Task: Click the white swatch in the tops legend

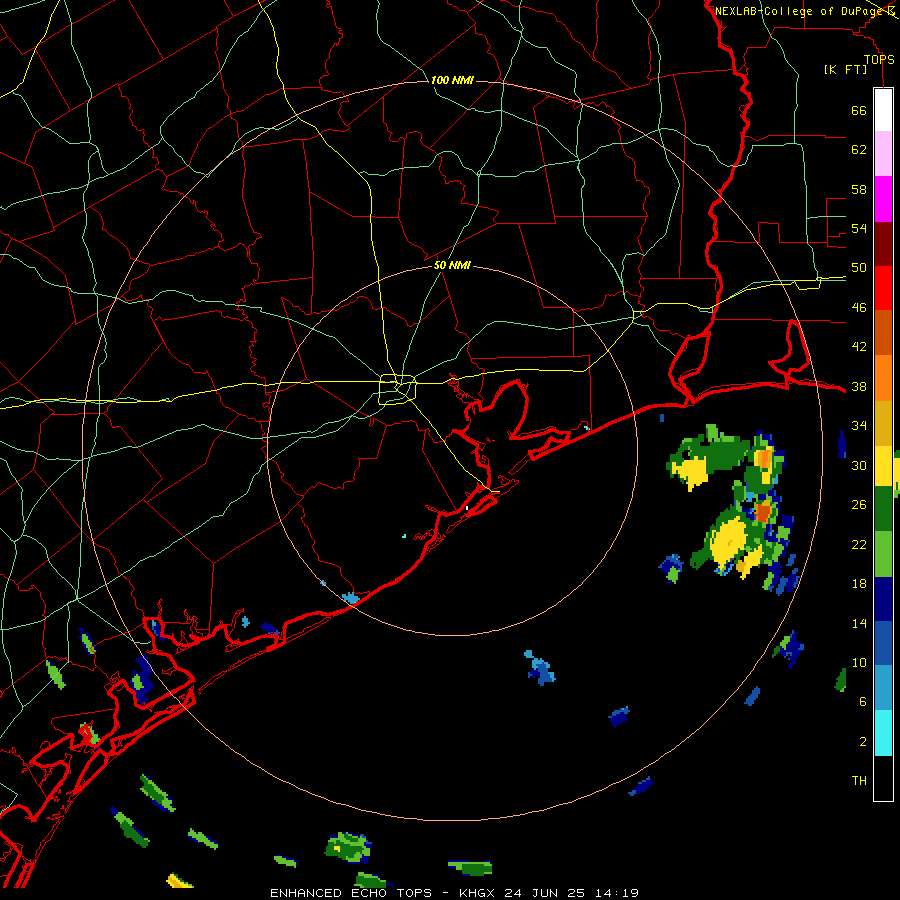Action: tap(883, 110)
